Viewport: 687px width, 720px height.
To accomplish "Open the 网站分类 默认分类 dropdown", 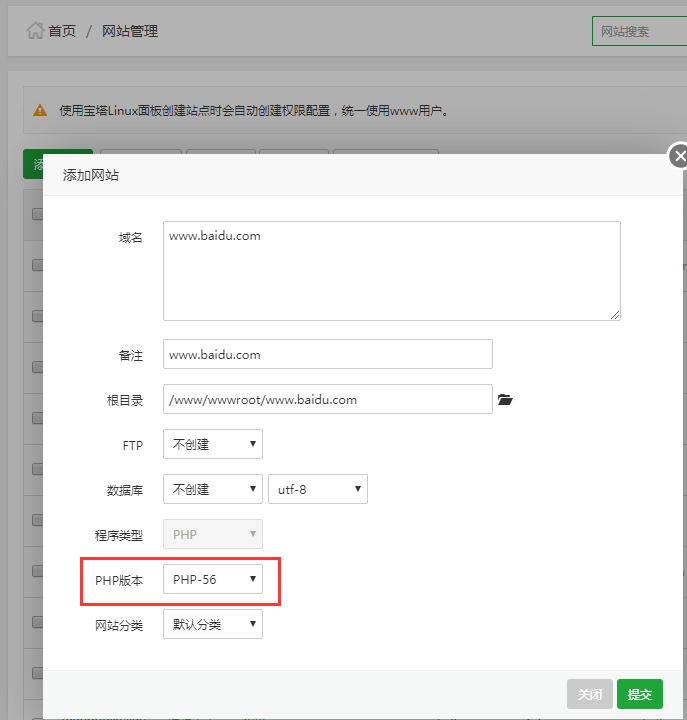I will click(x=212, y=625).
